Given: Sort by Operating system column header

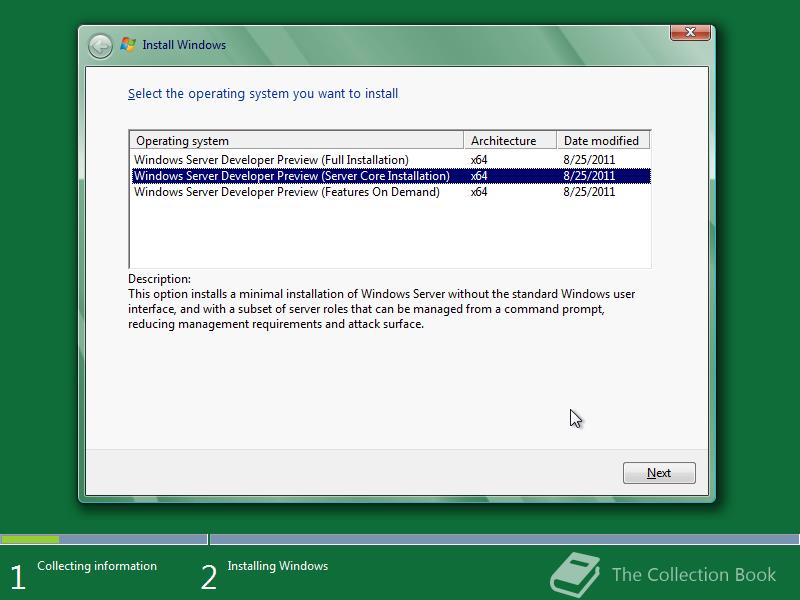Looking at the screenshot, I should coord(296,140).
